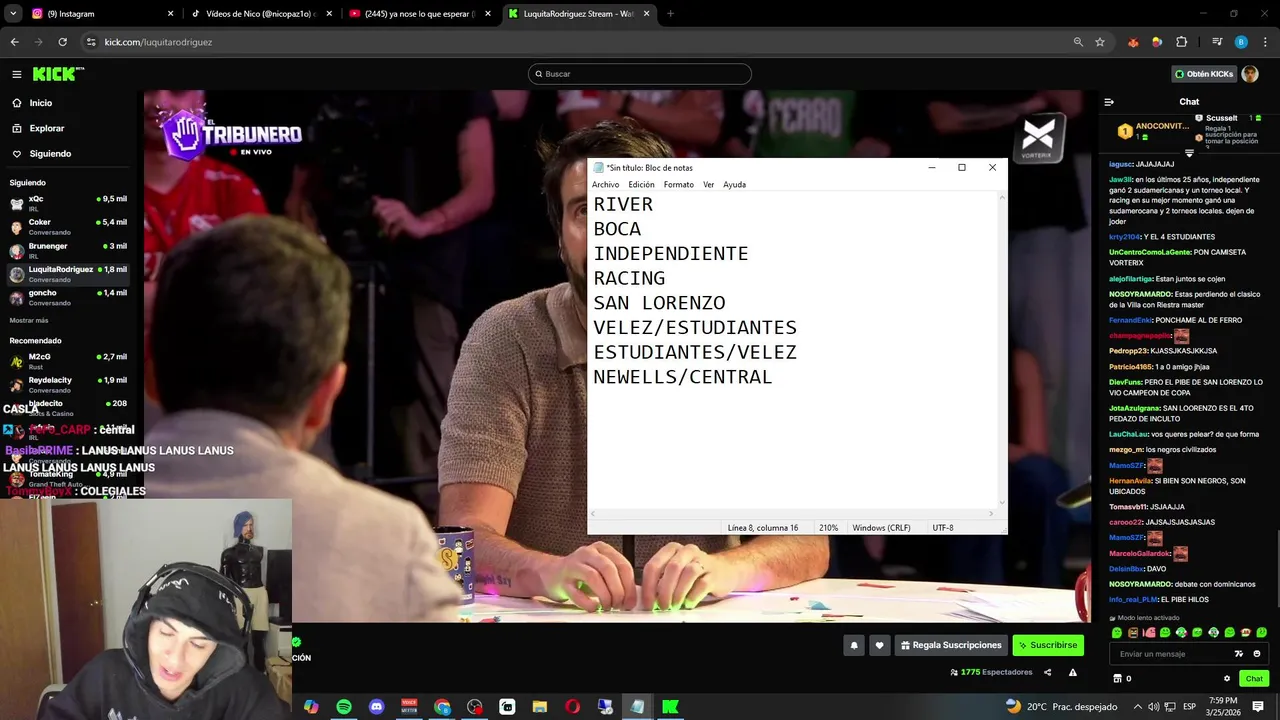Open a new browser tab

pyautogui.click(x=670, y=14)
